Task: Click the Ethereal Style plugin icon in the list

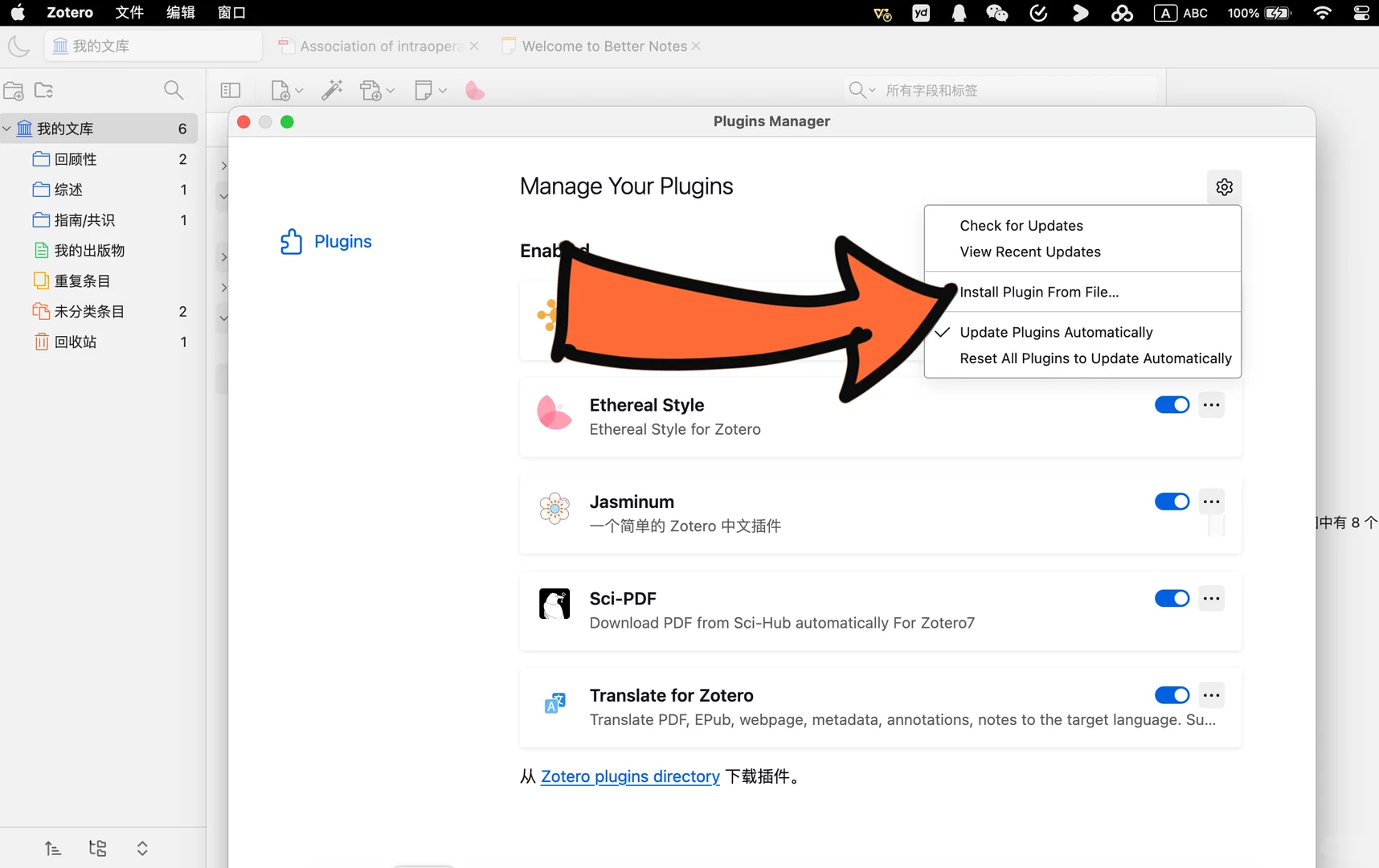Action: point(554,412)
